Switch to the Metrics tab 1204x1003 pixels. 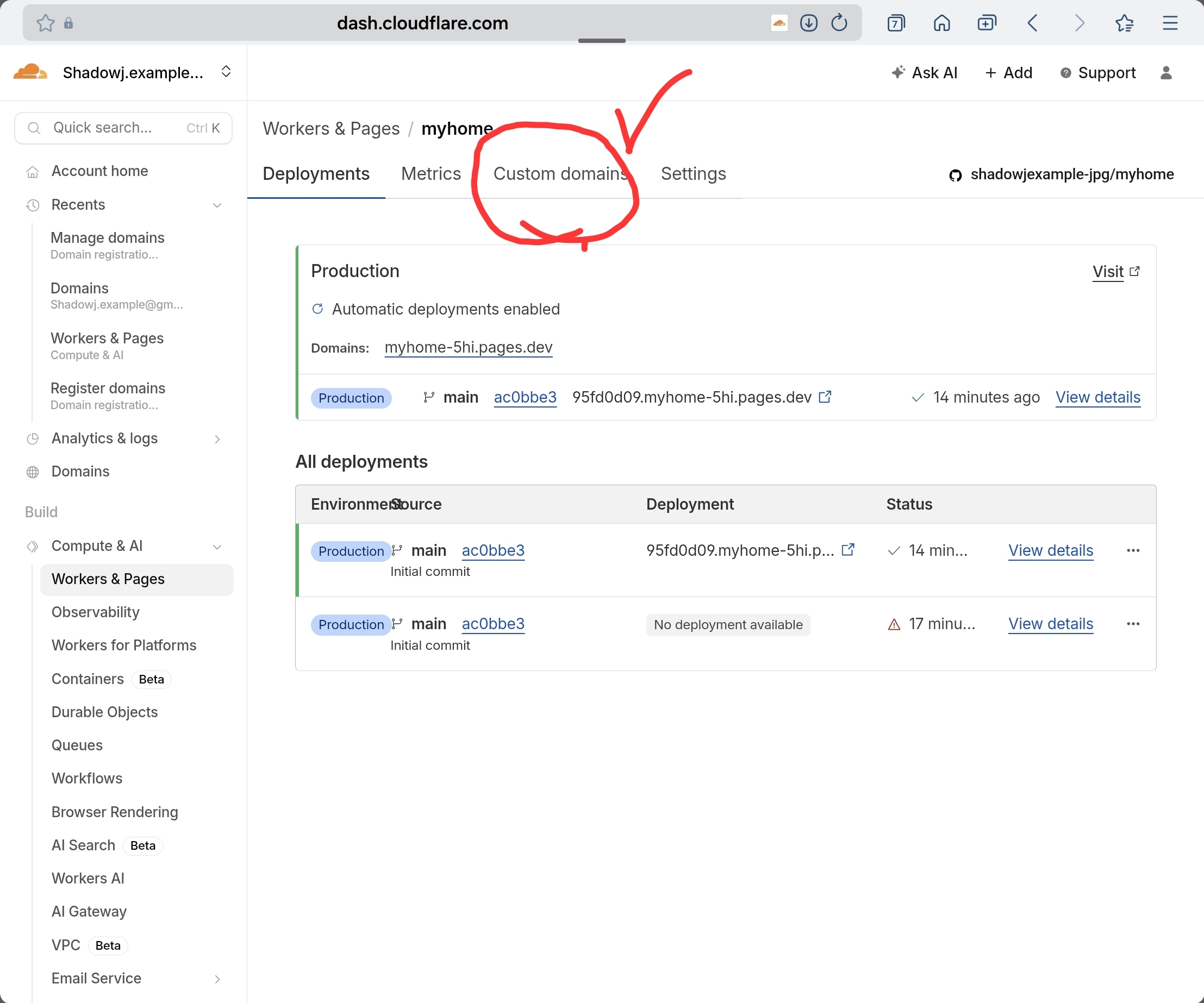tap(431, 174)
